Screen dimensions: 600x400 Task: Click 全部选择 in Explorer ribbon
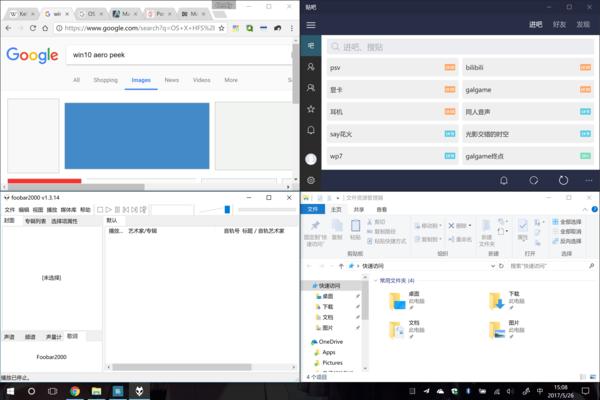tap(567, 222)
